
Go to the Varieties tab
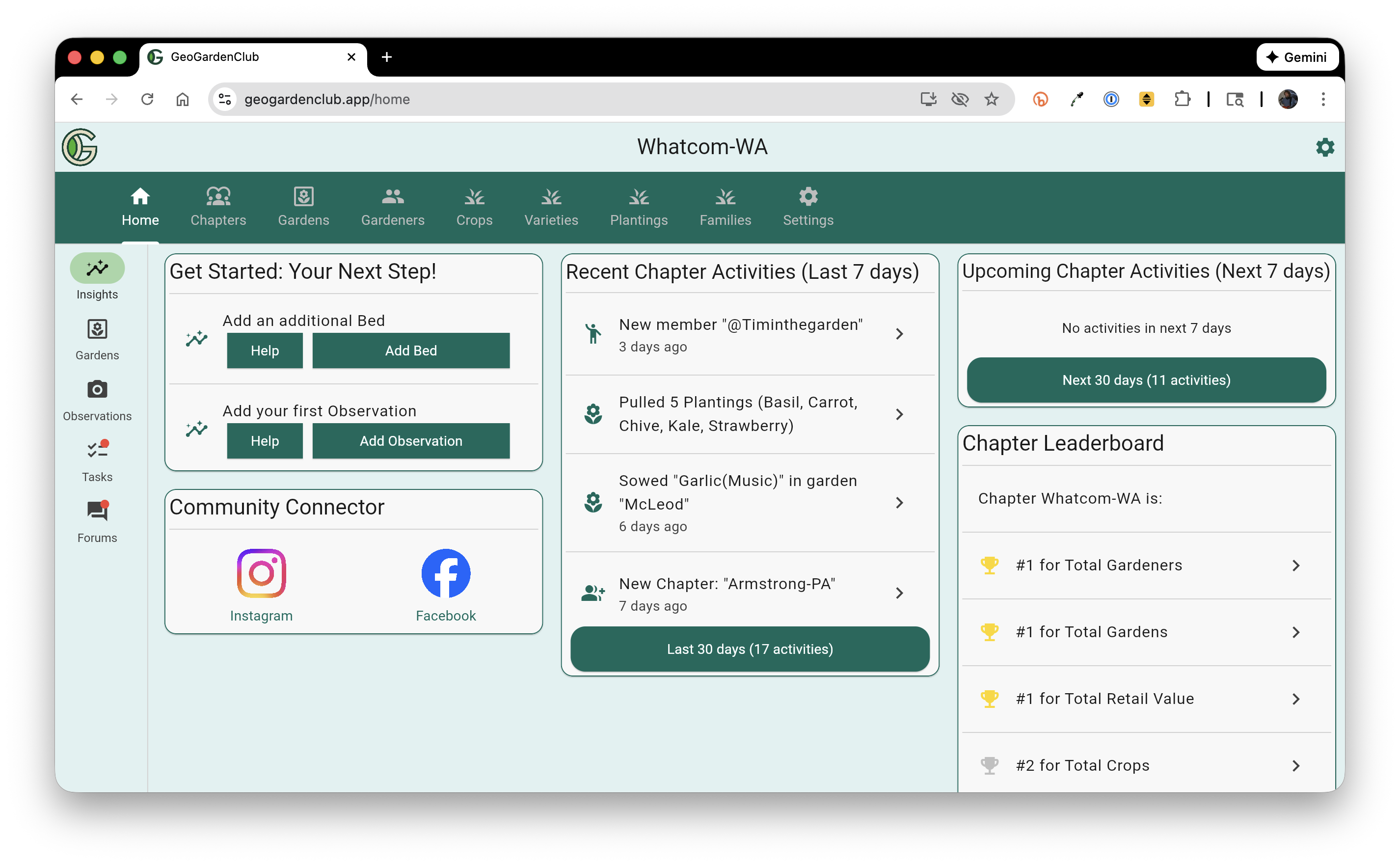[x=551, y=207]
